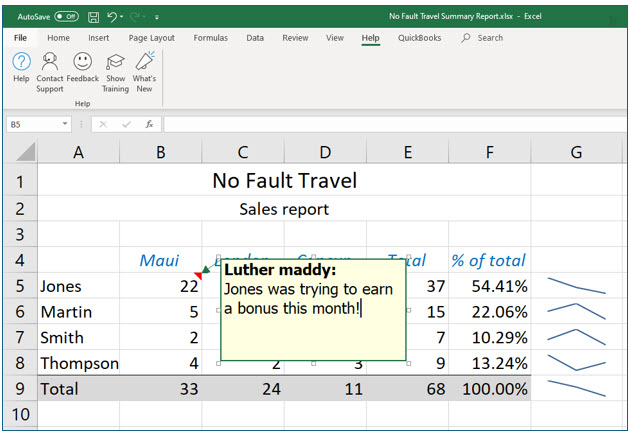The image size is (630, 432).
Task: Select column E header
Action: click(x=407, y=152)
